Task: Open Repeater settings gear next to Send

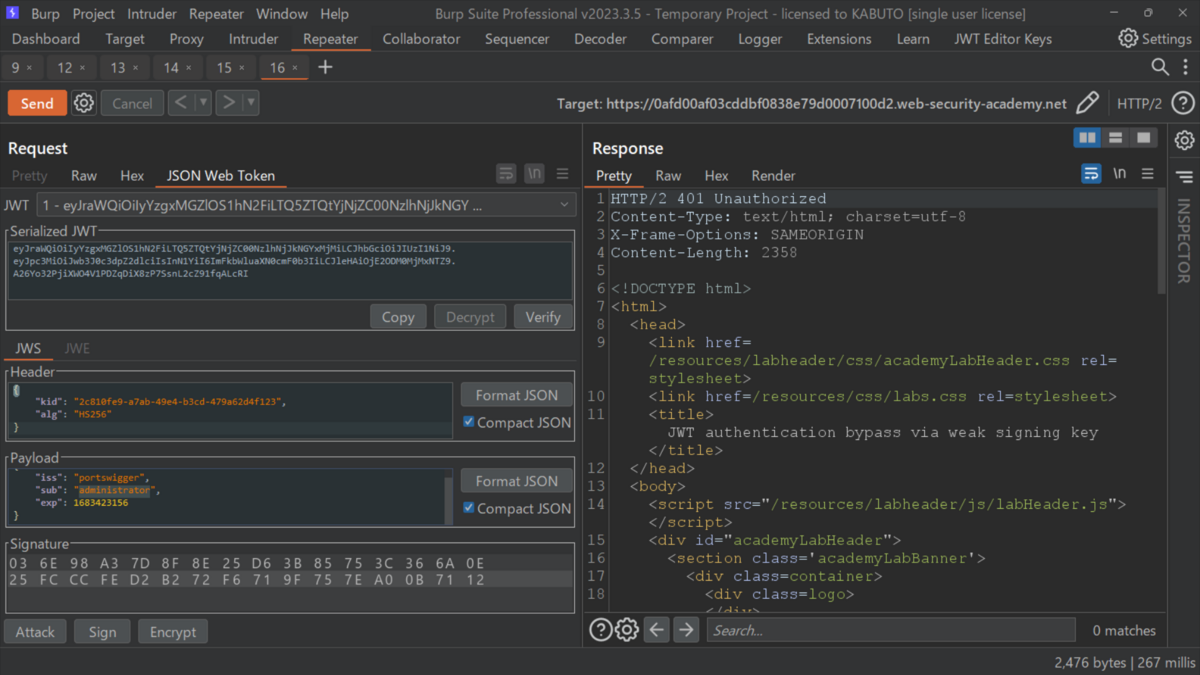Action: click(x=84, y=103)
